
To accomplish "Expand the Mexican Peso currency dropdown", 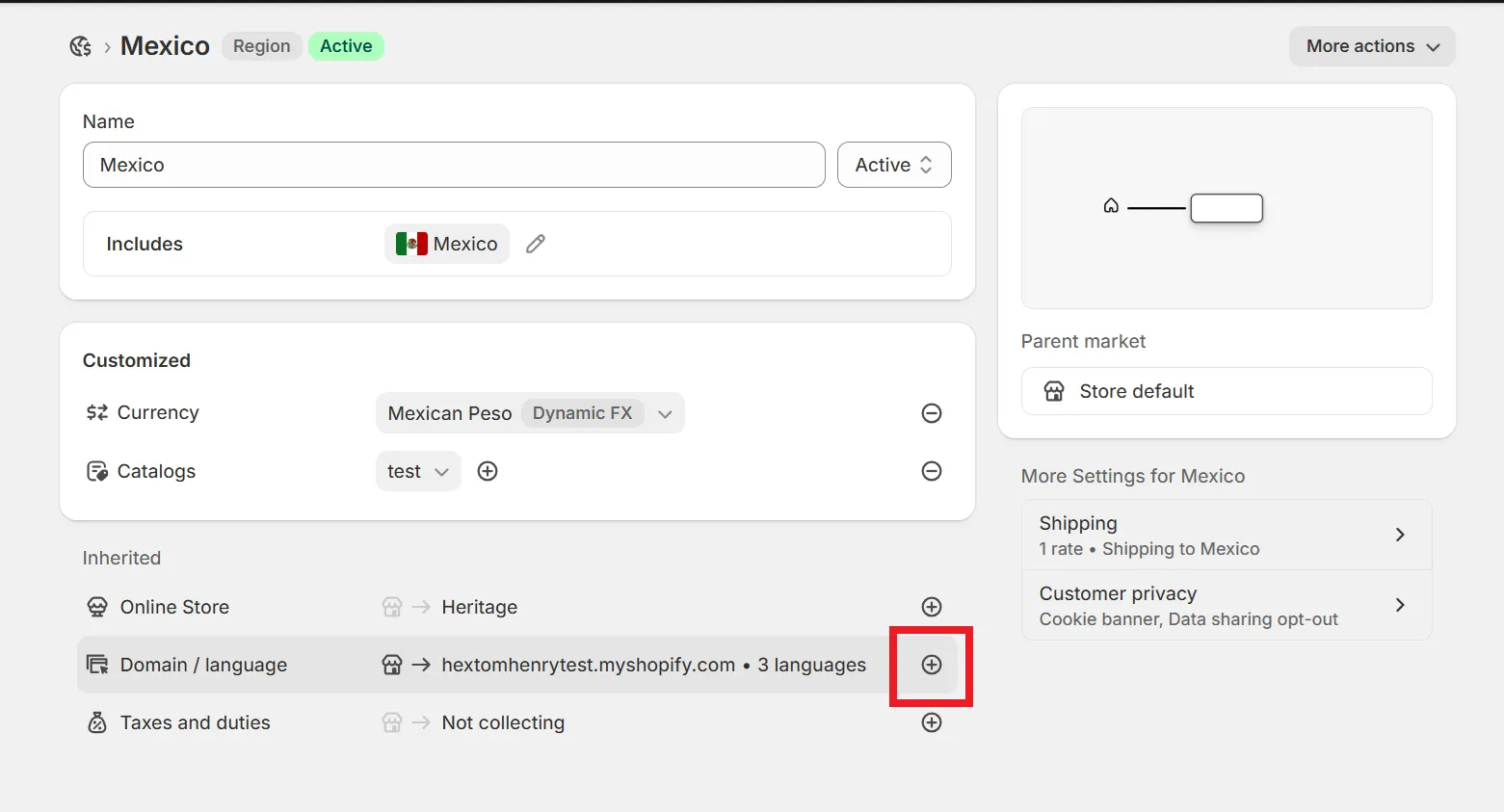I will pyautogui.click(x=530, y=413).
